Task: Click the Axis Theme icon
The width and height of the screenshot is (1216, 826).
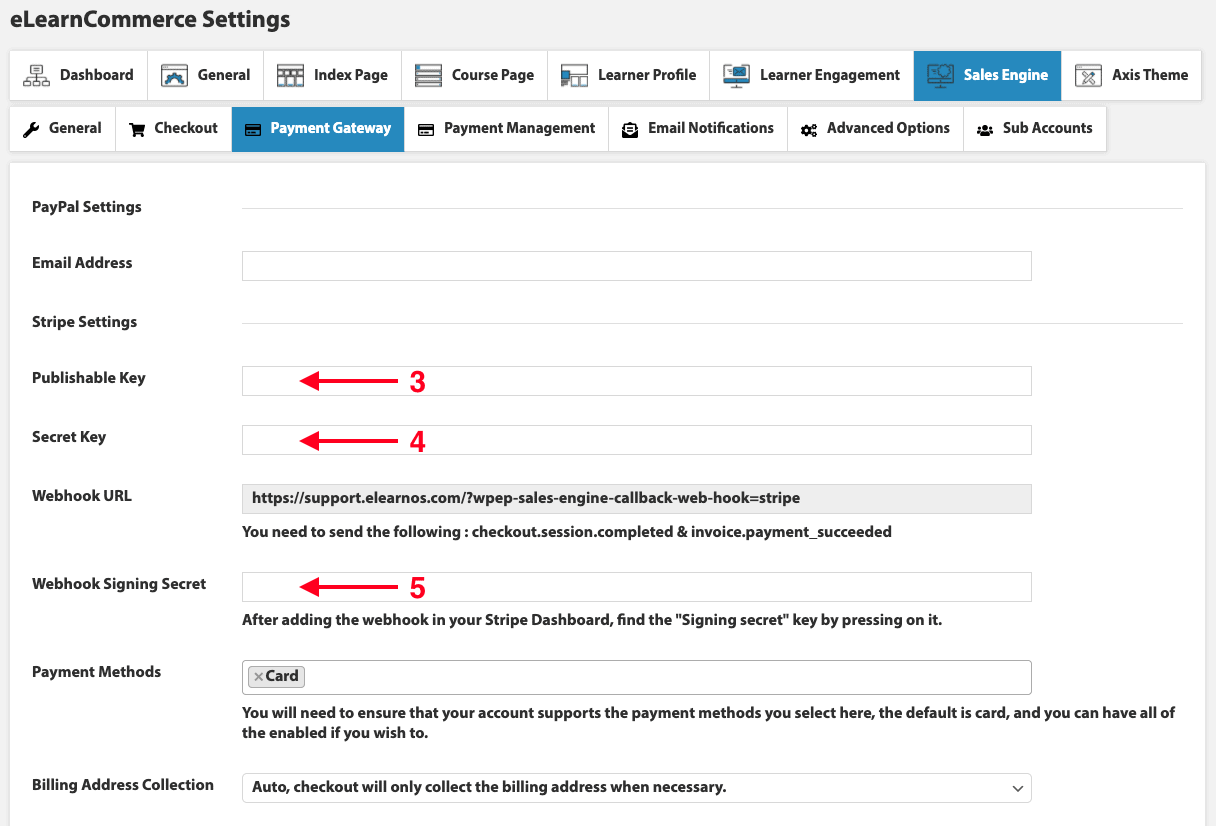Action: pos(1088,75)
